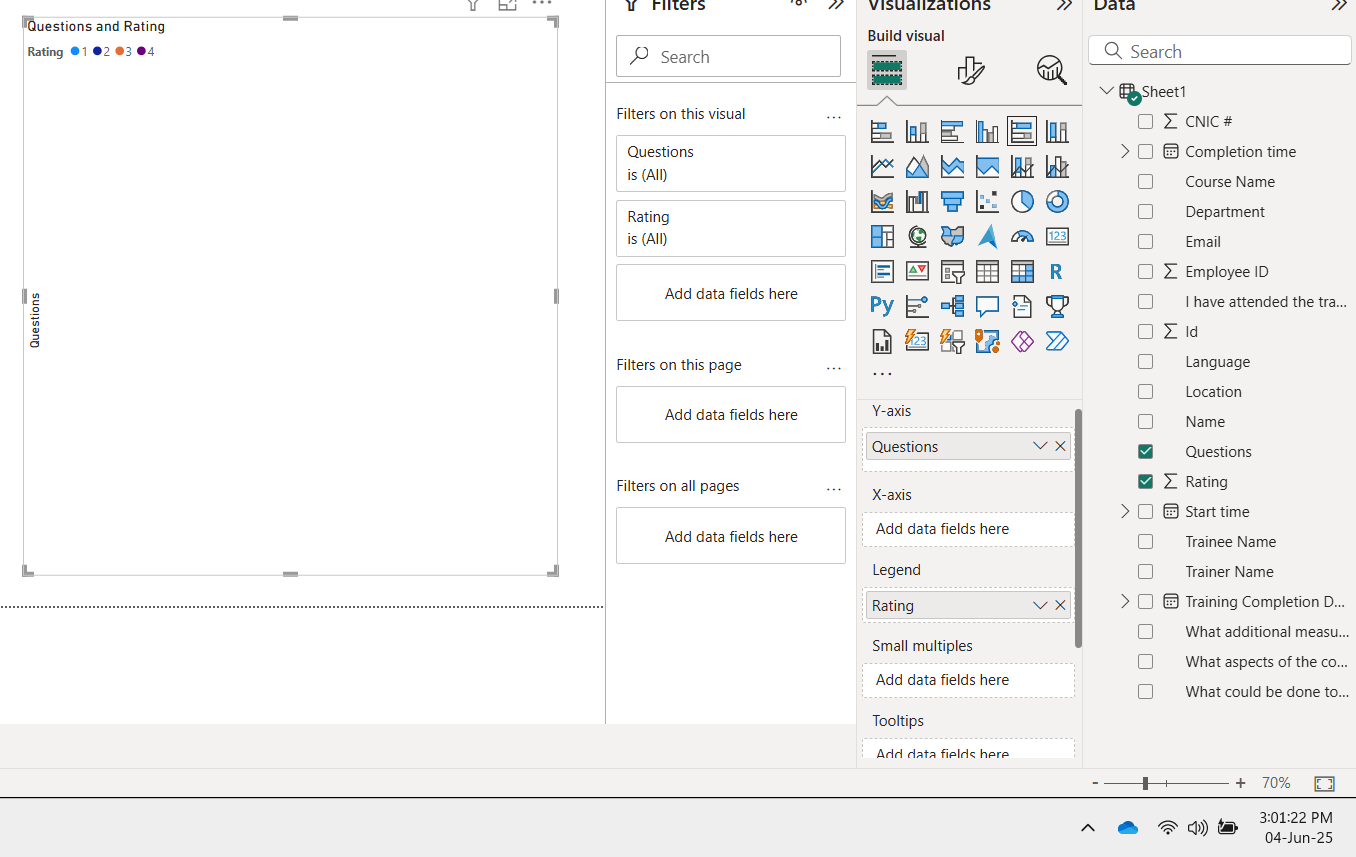Add the Q&A speech bubble visual
1356x857 pixels.
click(x=987, y=306)
